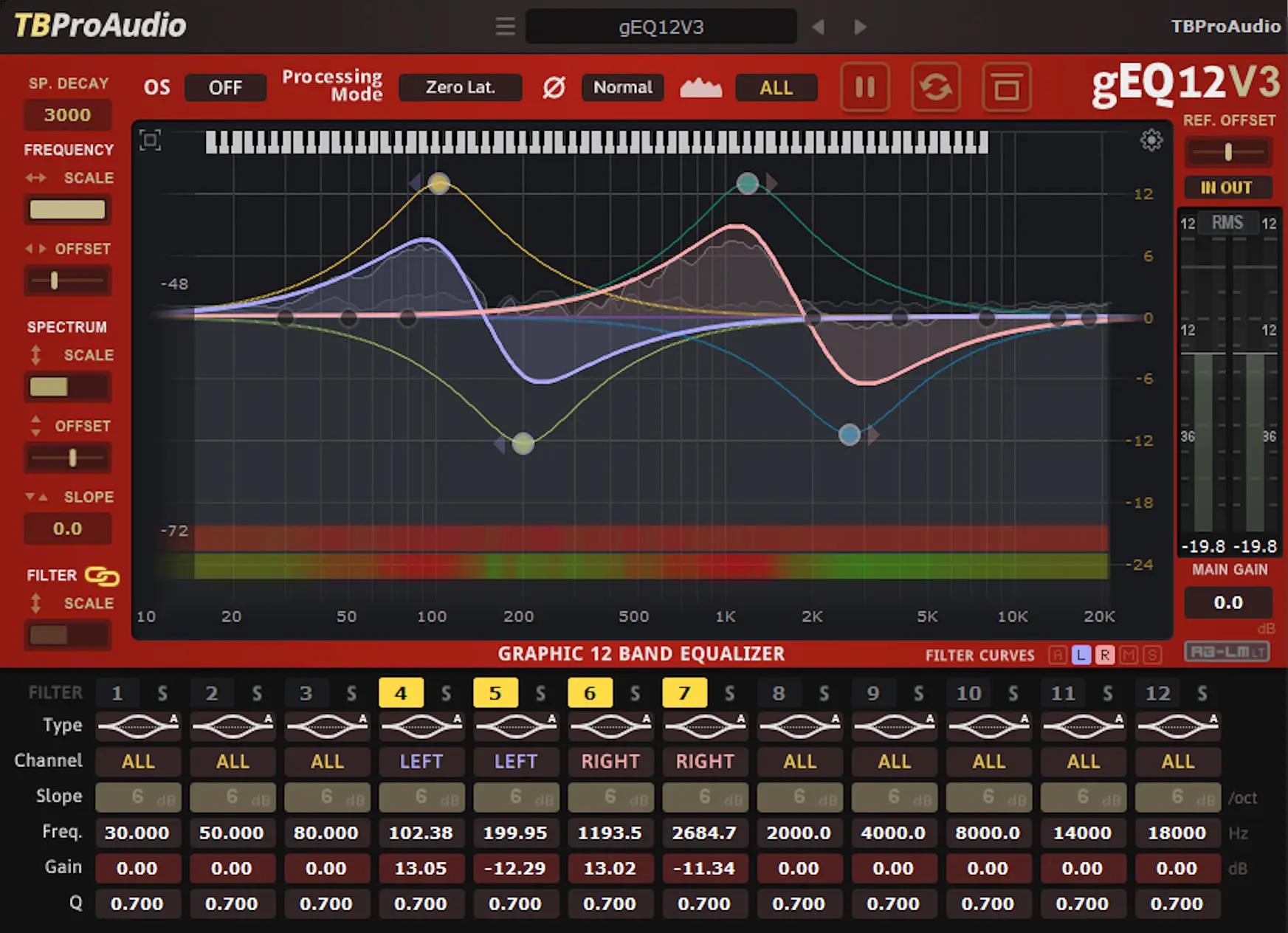Viewport: 1288px width, 933px height.
Task: Select the blue band 7 node
Action: click(850, 435)
